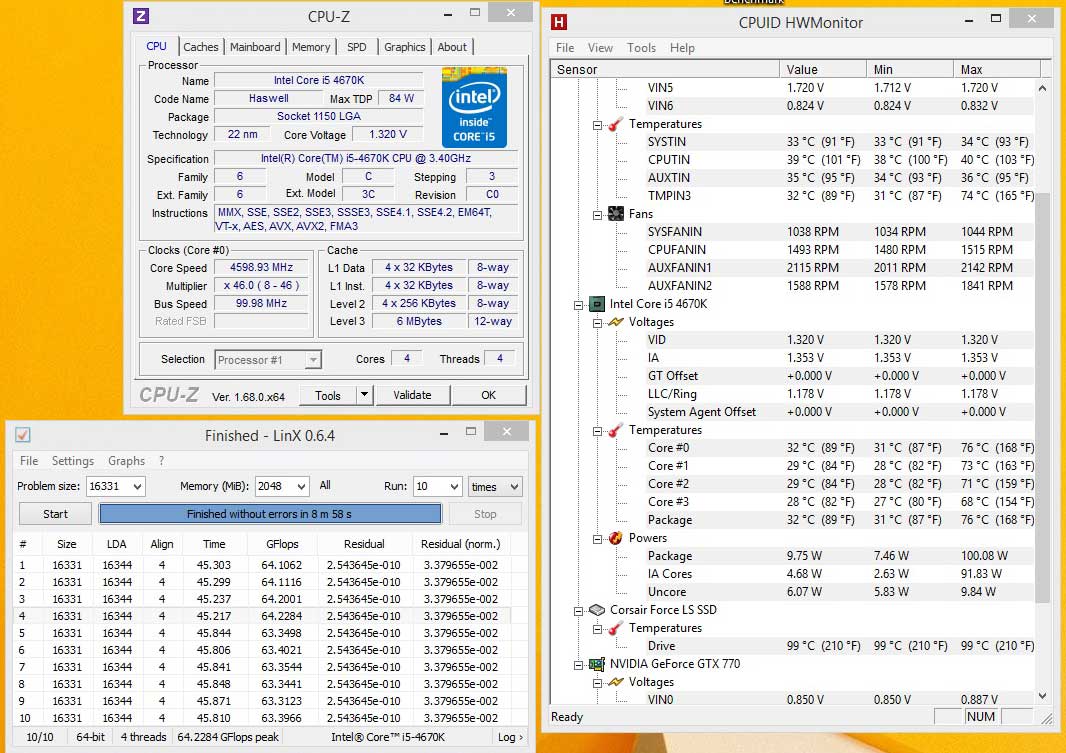Click the Validate button in CPU-Z
The height and width of the screenshot is (753, 1066).
412,395
